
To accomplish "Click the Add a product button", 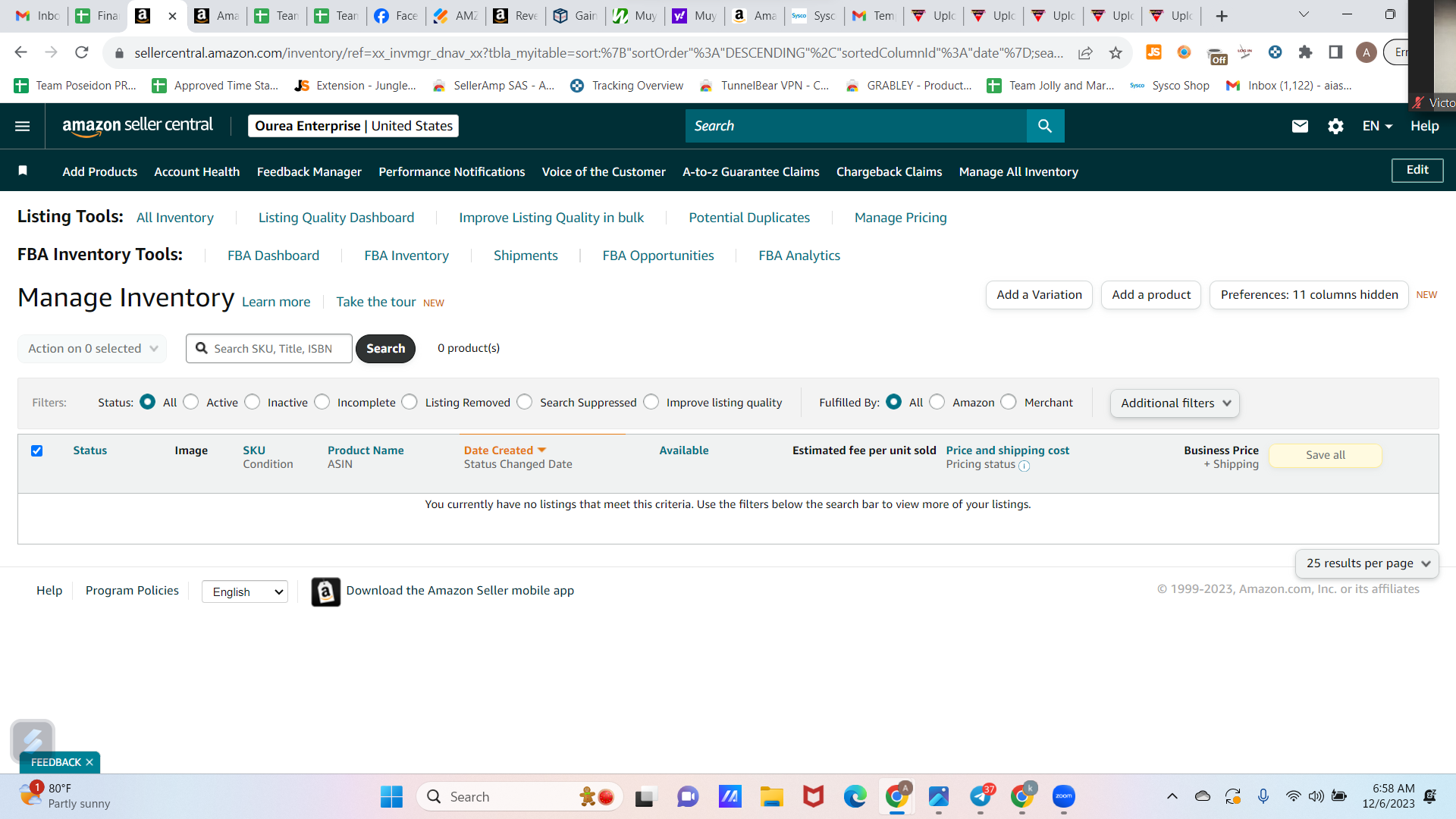I will click(1151, 295).
